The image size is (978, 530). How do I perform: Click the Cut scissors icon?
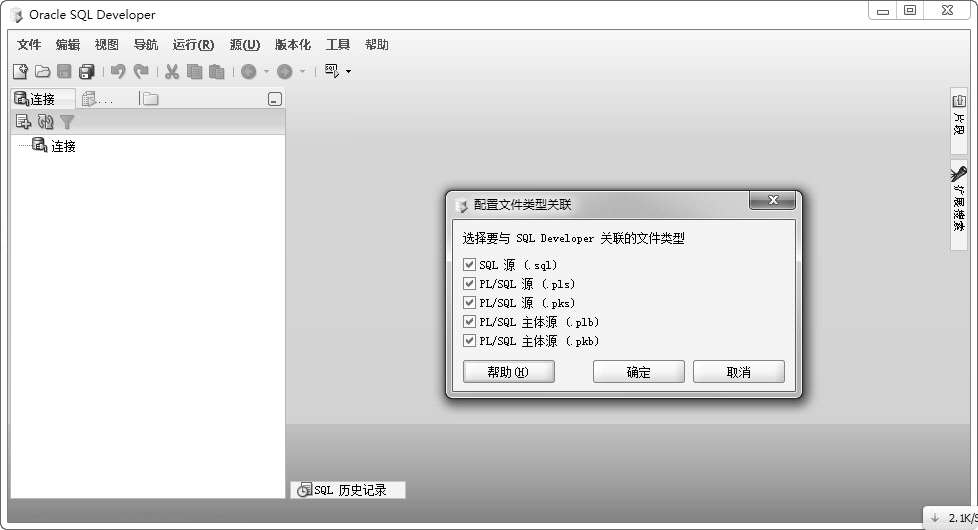(x=172, y=71)
